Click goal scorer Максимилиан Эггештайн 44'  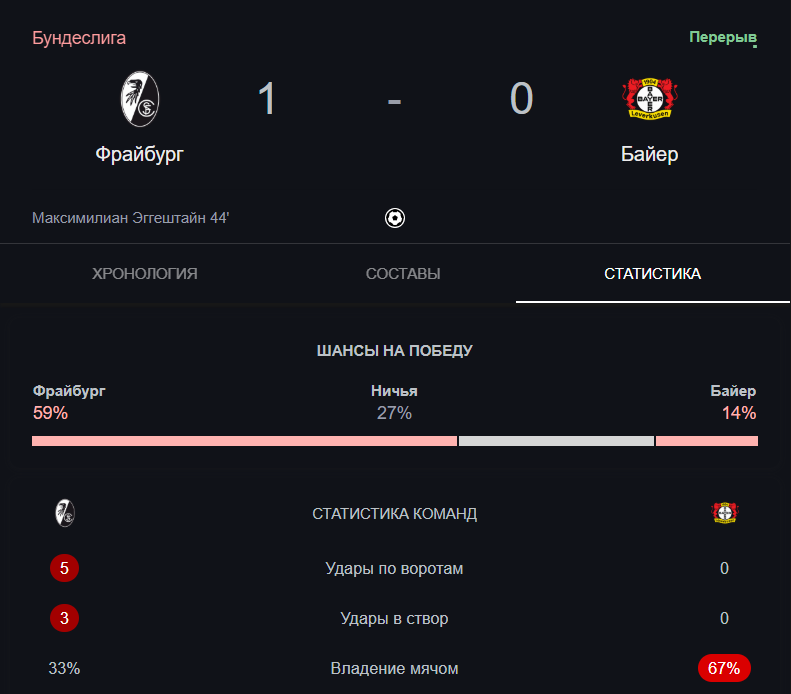[131, 217]
